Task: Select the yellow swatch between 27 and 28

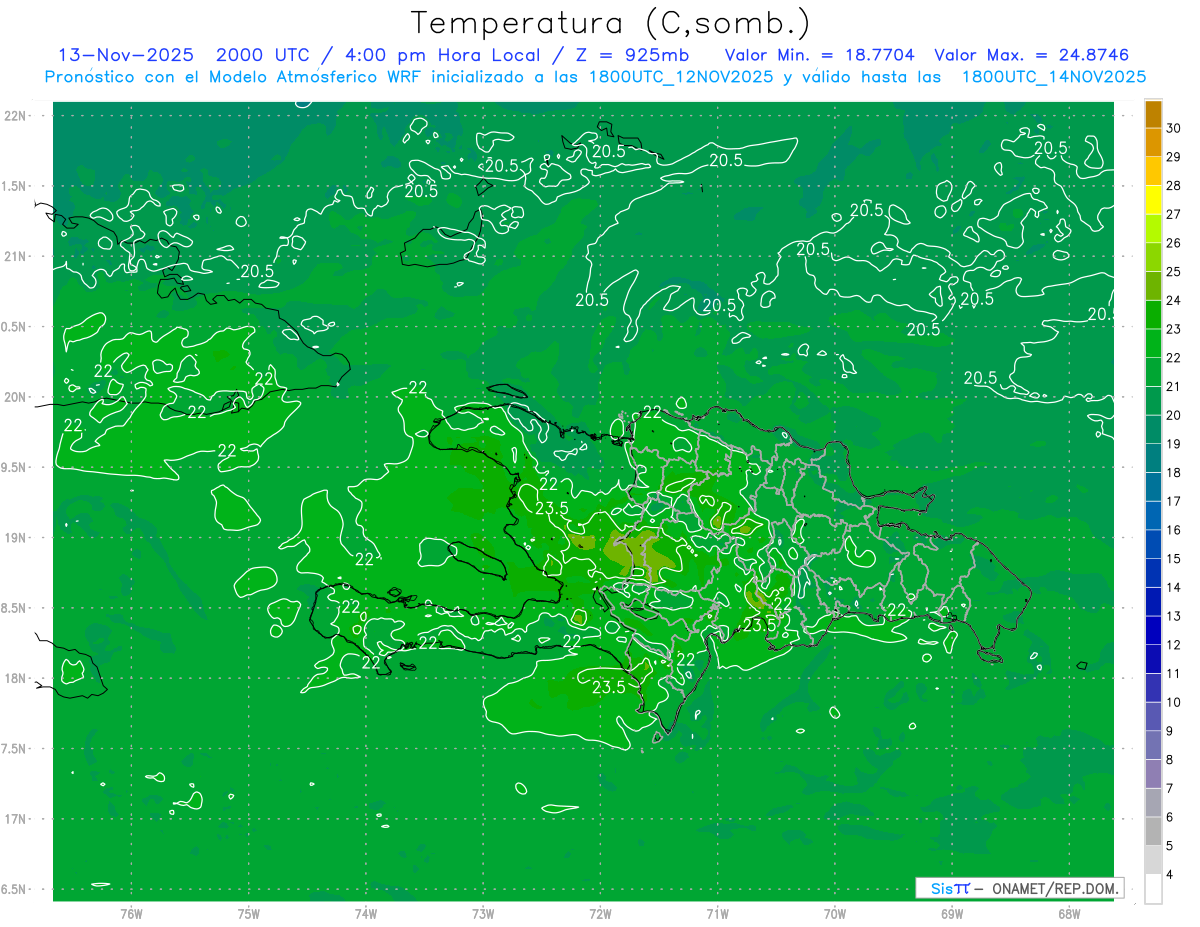Action: [x=1153, y=200]
